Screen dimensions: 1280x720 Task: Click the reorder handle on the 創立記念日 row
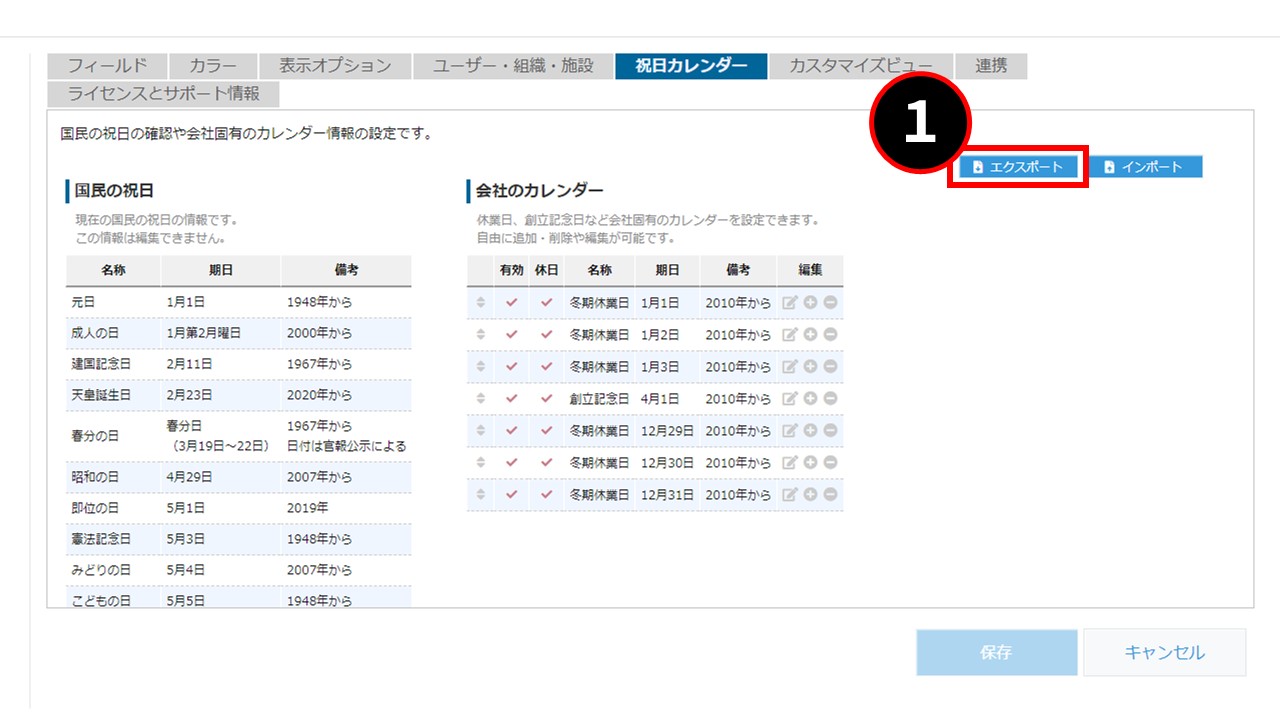480,399
